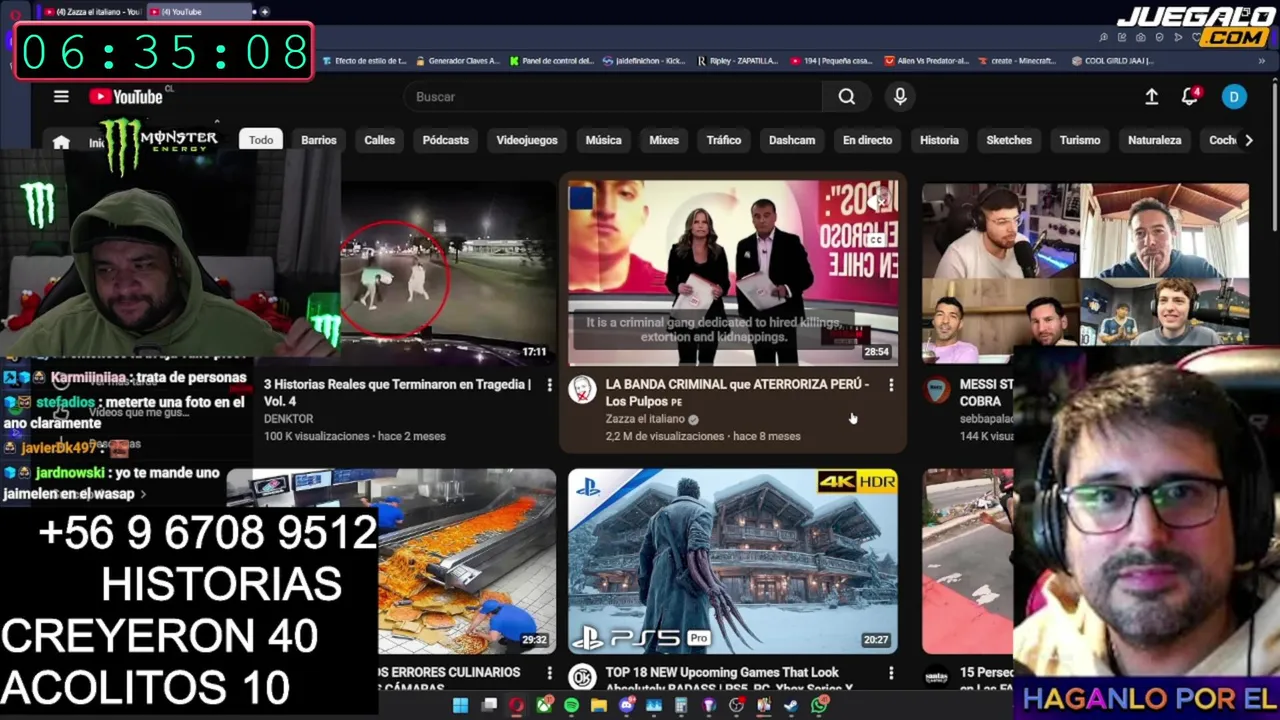Image resolution: width=1280 pixels, height=720 pixels.
Task: Open 3 Historias Reales que Terminaron title
Action: pos(397,392)
